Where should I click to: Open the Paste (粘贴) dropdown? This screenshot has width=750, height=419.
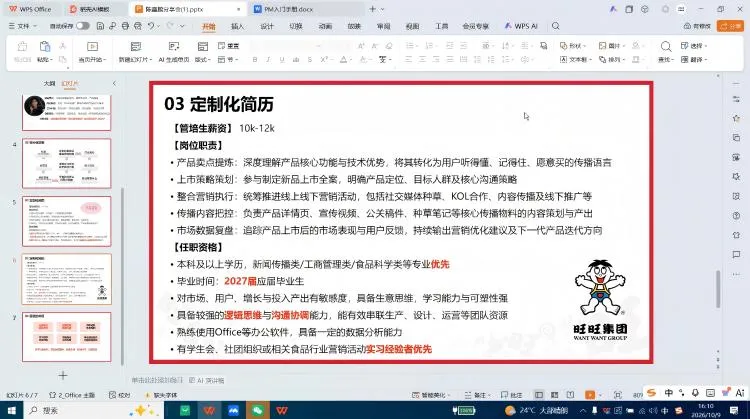tap(45, 60)
